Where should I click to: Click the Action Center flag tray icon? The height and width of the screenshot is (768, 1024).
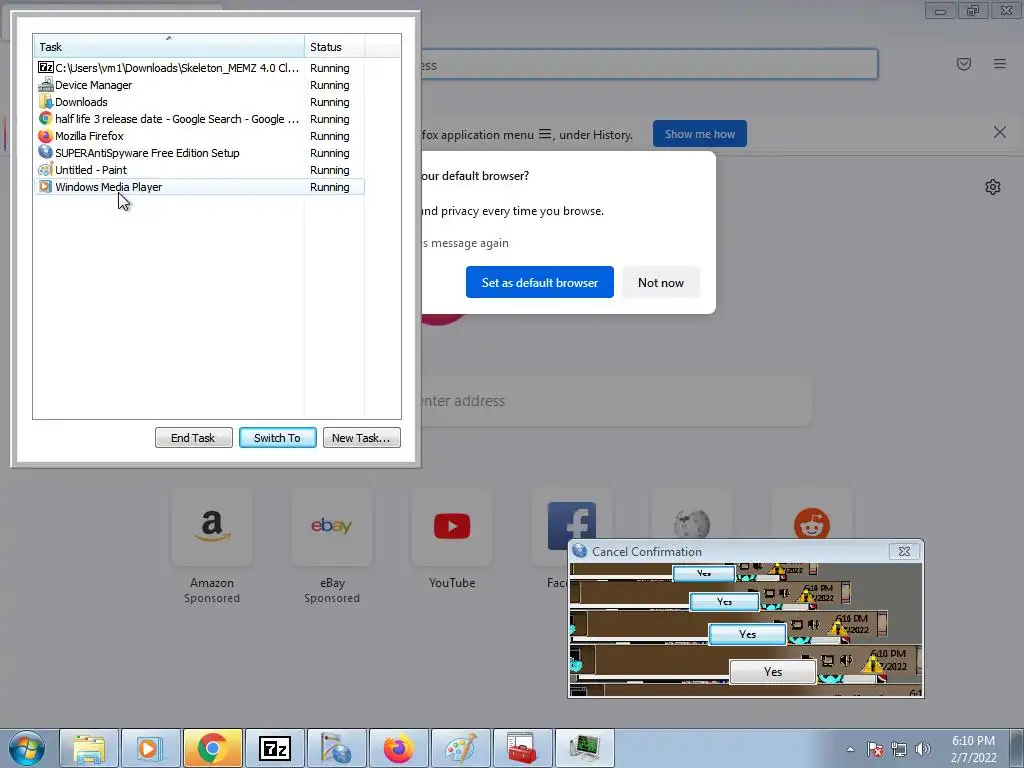[x=875, y=749]
